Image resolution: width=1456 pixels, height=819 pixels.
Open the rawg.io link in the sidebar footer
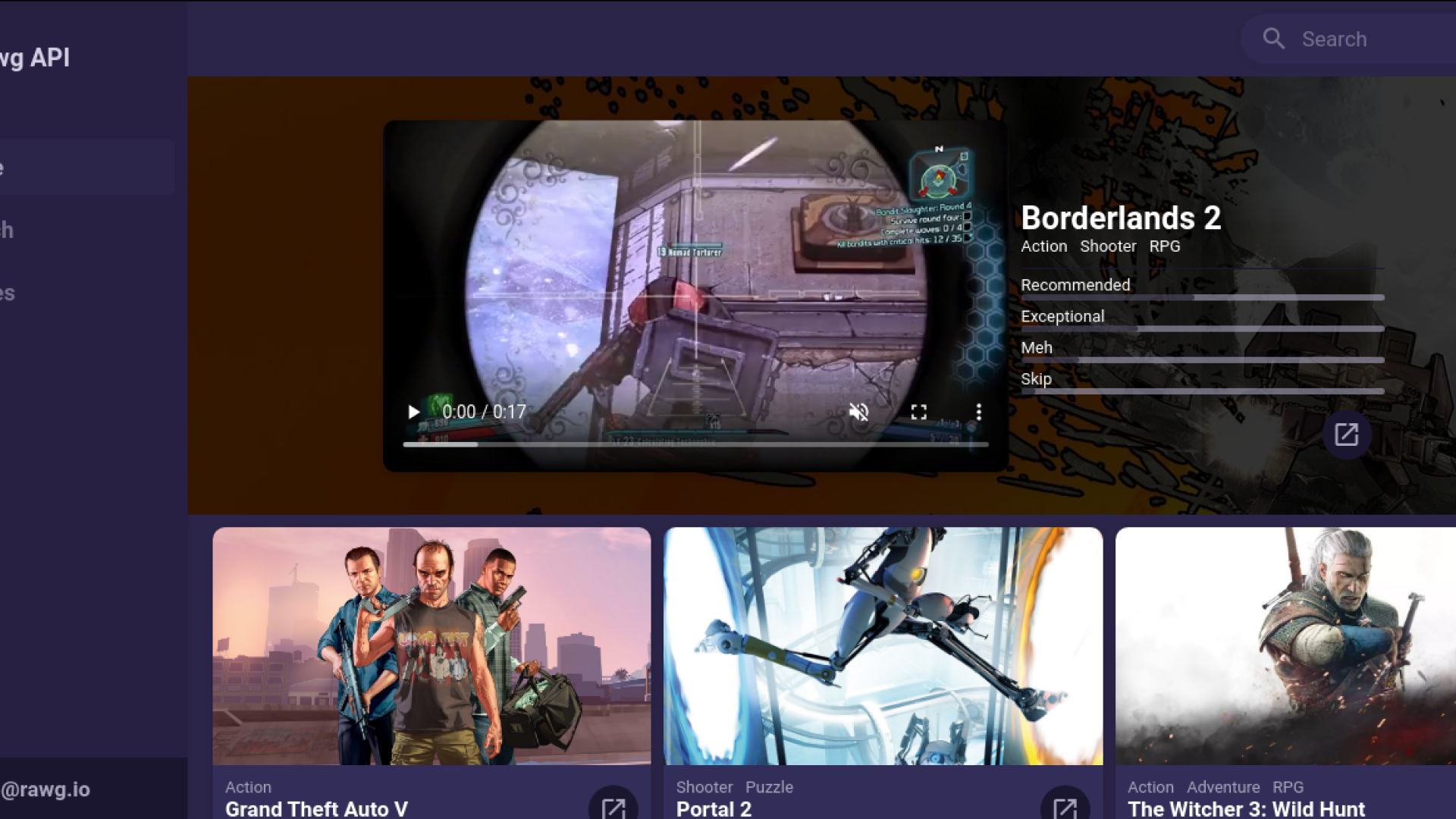click(x=45, y=789)
